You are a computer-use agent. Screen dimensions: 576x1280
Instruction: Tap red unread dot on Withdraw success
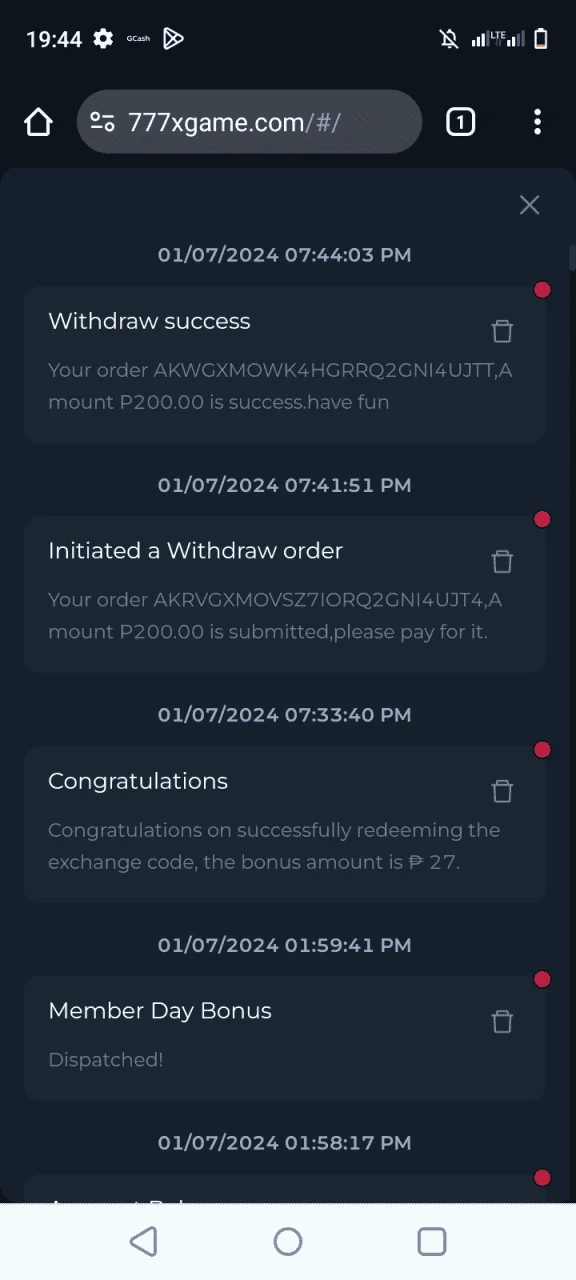[x=542, y=290]
